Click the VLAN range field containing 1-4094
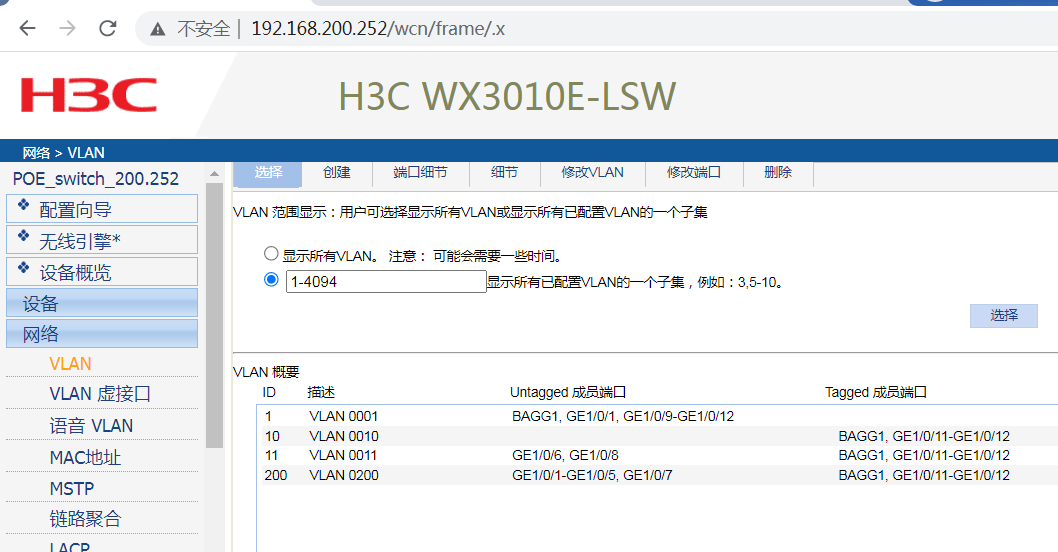 tap(386, 281)
